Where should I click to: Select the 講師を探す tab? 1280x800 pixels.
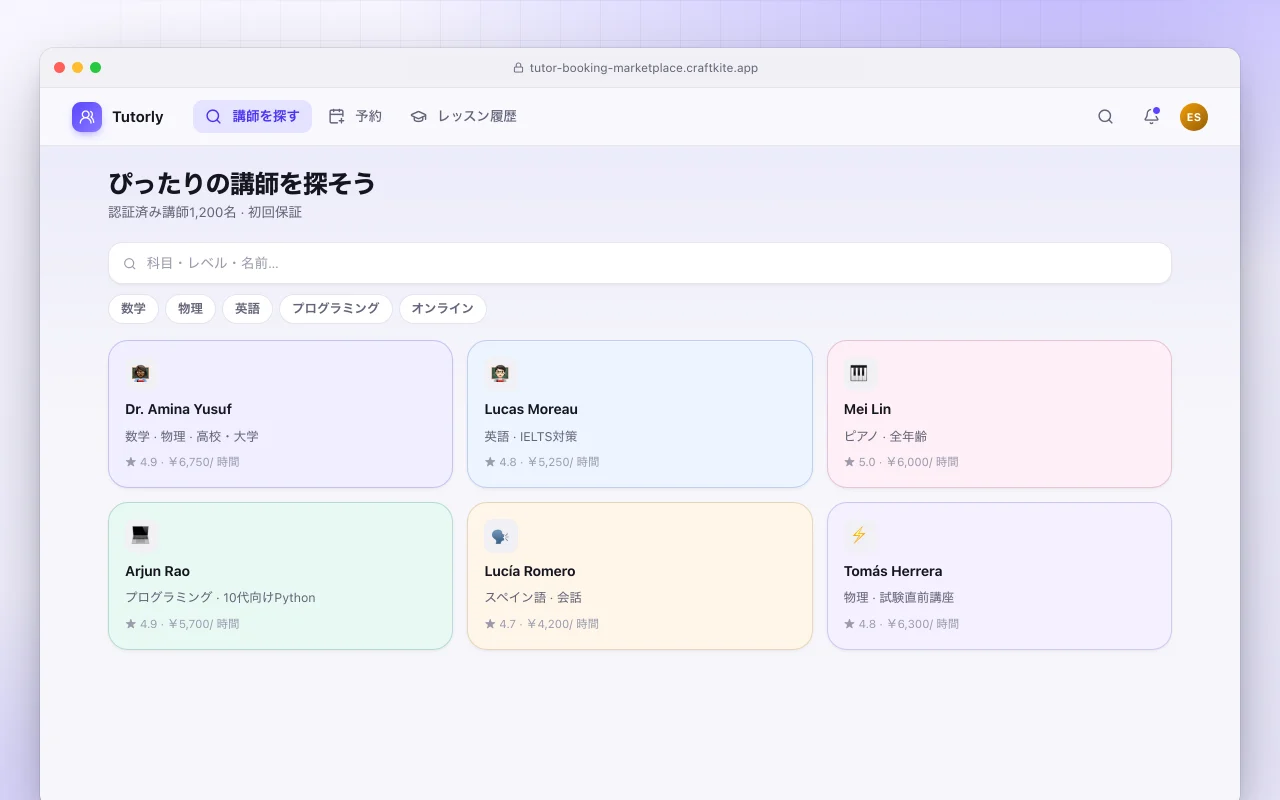[252, 116]
